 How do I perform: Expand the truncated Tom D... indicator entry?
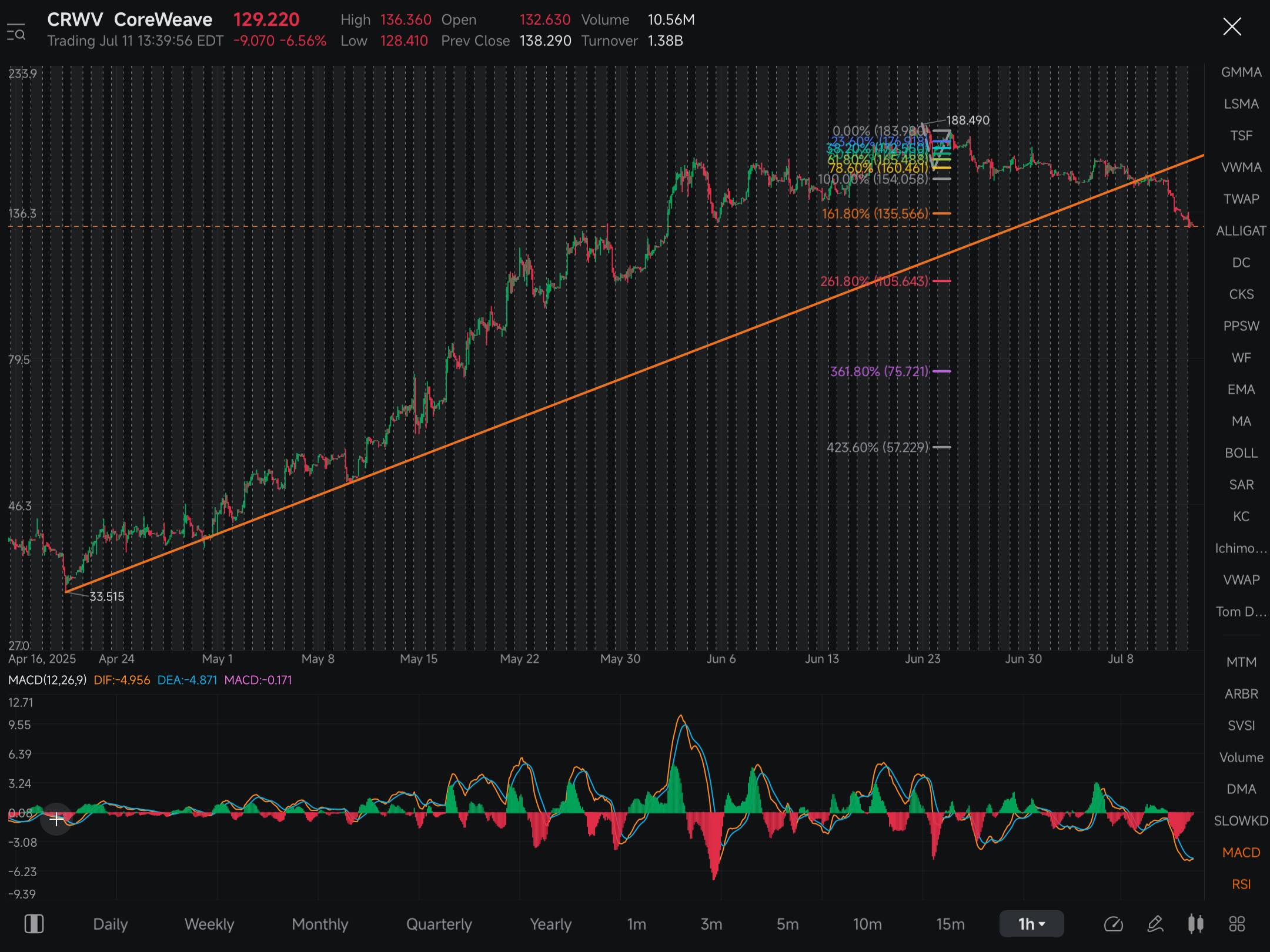click(1241, 611)
